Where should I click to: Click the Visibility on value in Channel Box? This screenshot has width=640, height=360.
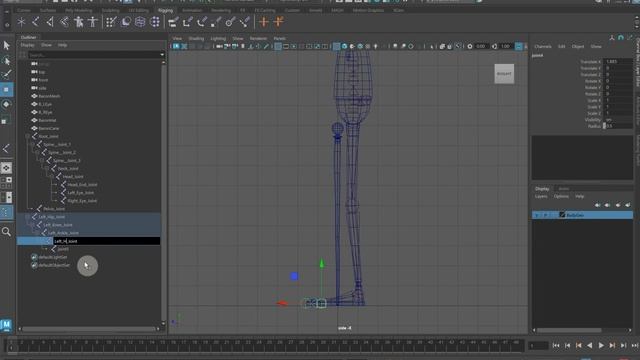[x=618, y=120]
